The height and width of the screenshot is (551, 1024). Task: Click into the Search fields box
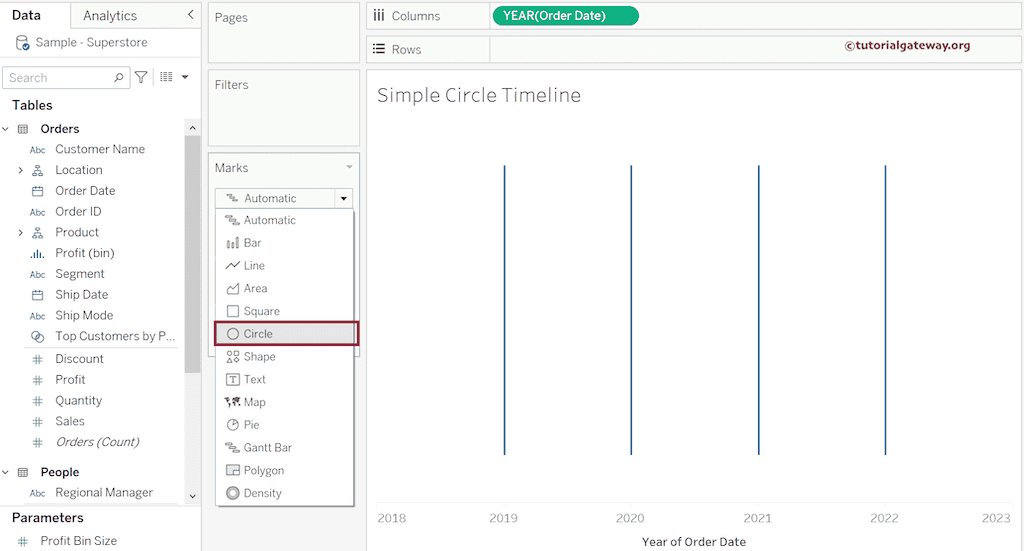click(x=60, y=77)
